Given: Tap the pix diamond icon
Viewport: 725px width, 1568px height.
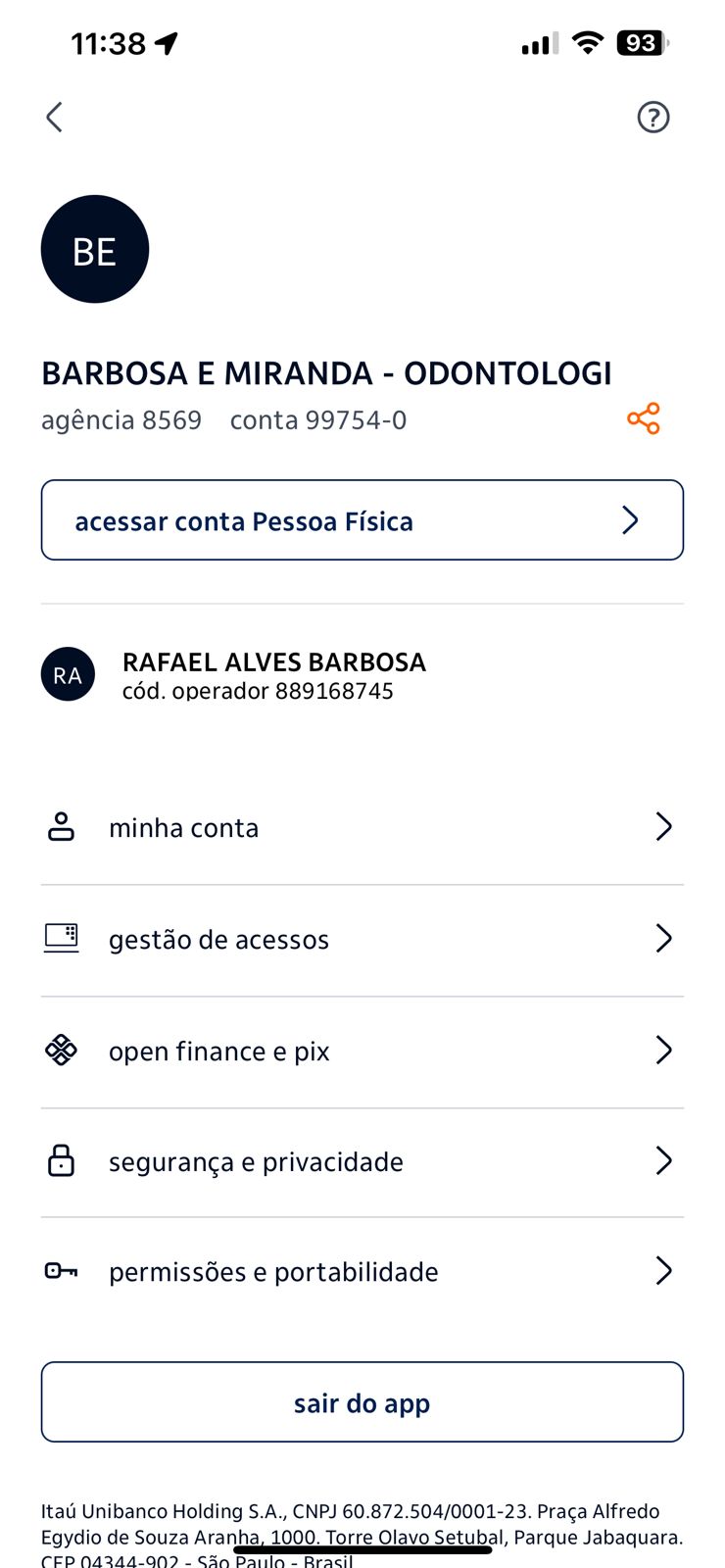Looking at the screenshot, I should click(x=62, y=1050).
